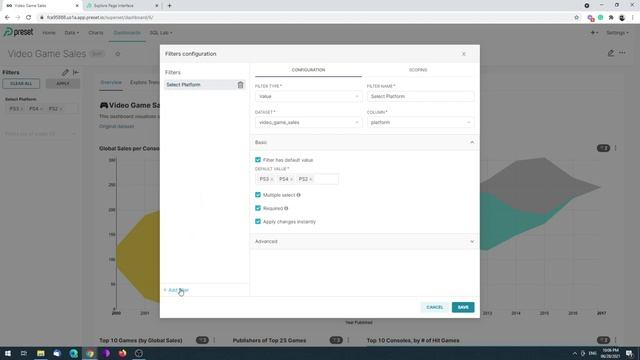The height and width of the screenshot is (360, 640).
Task: Favorite the Video Game Sales dashboard
Action: (x=118, y=54)
